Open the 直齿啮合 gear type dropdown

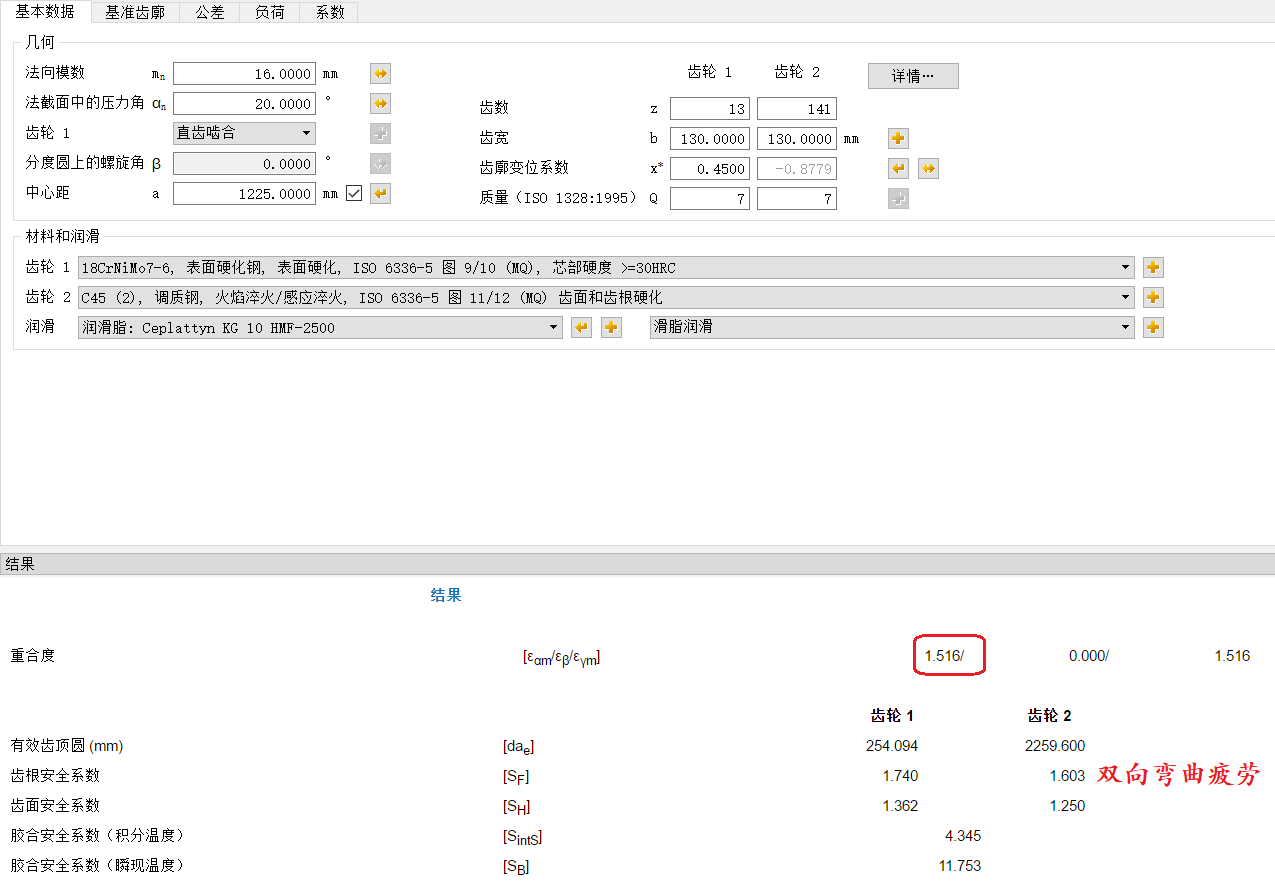pyautogui.click(x=244, y=133)
